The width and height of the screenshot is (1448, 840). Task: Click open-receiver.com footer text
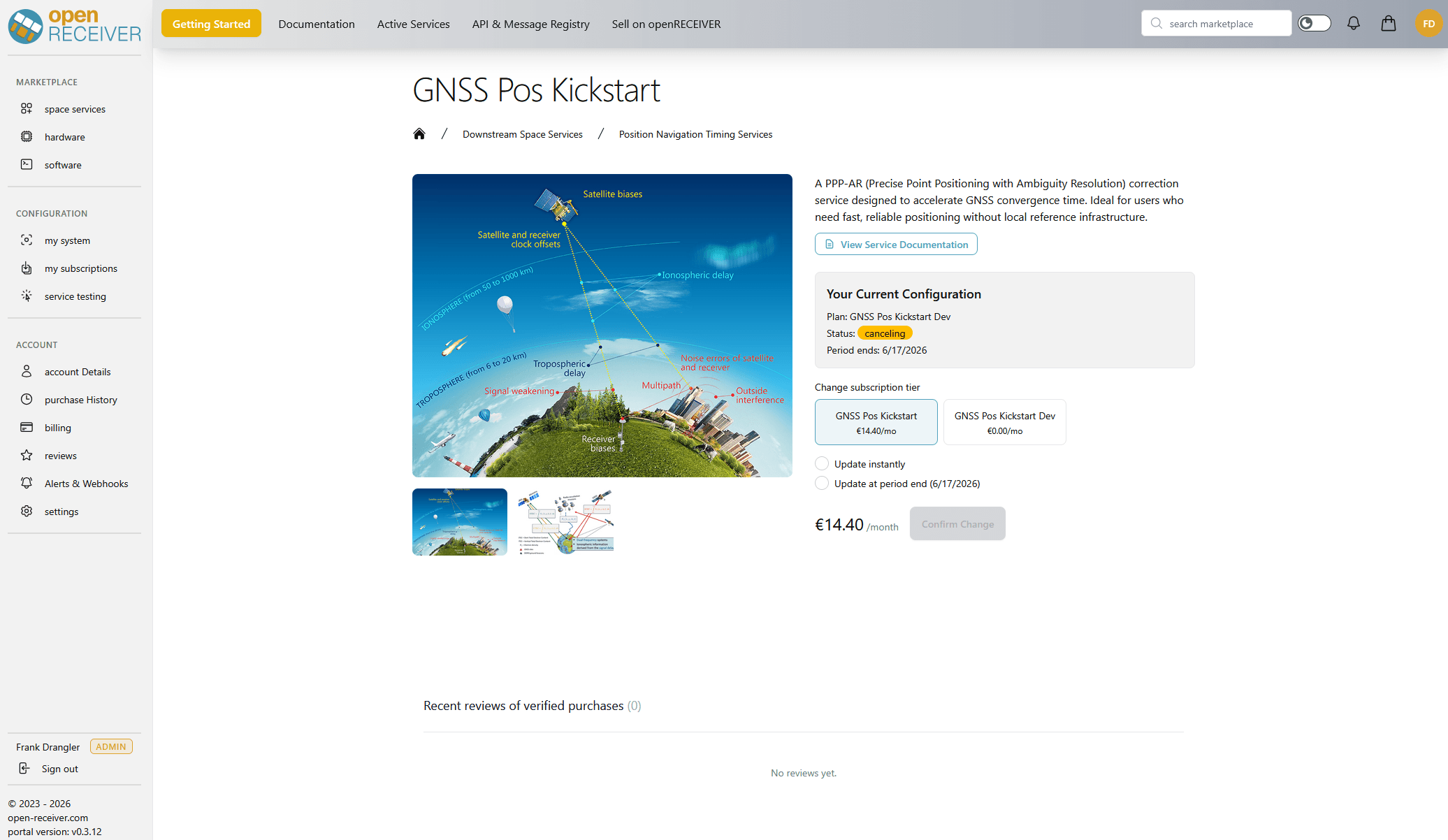point(48,818)
